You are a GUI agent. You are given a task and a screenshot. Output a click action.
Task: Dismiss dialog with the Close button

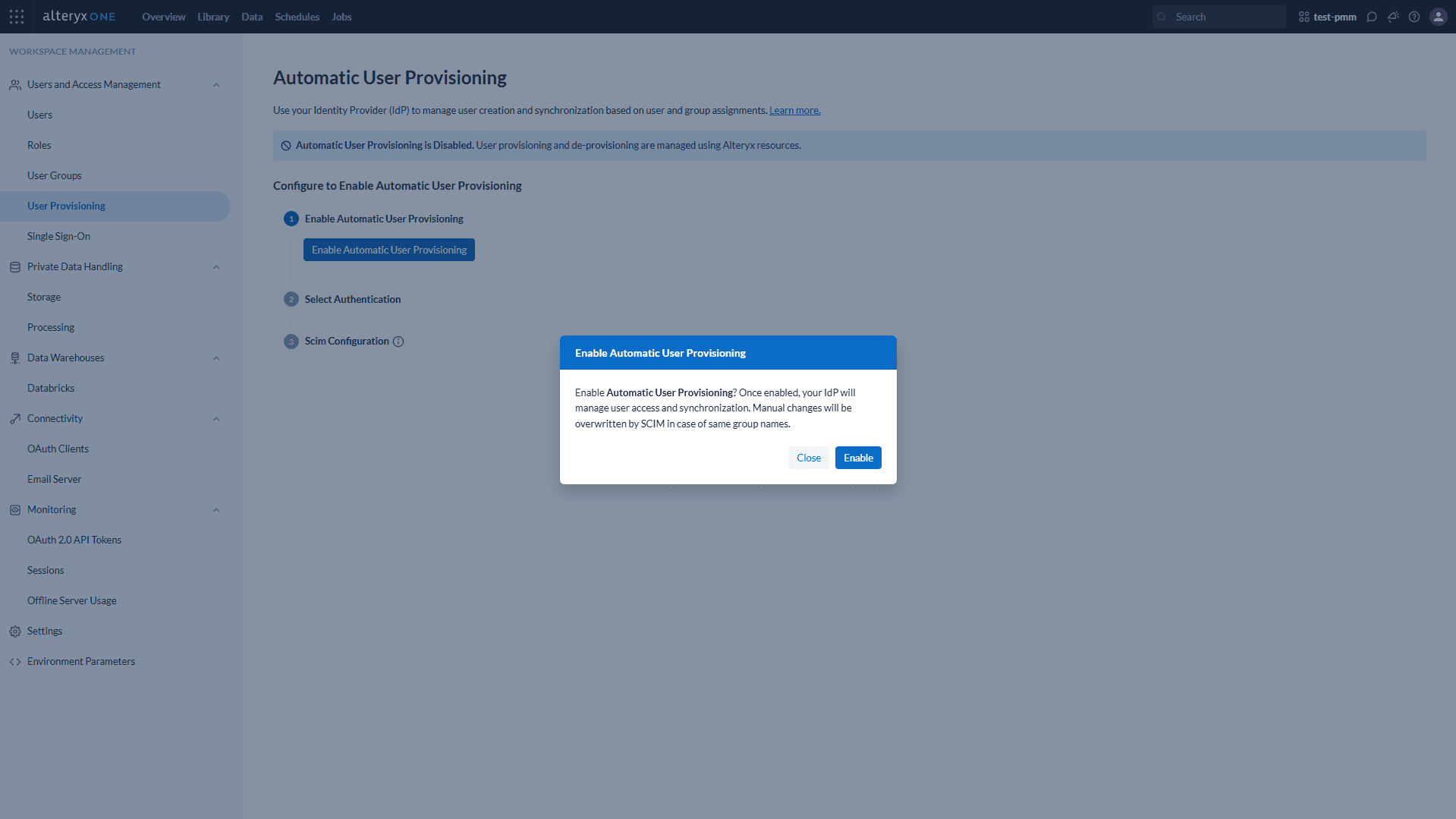pyautogui.click(x=808, y=458)
